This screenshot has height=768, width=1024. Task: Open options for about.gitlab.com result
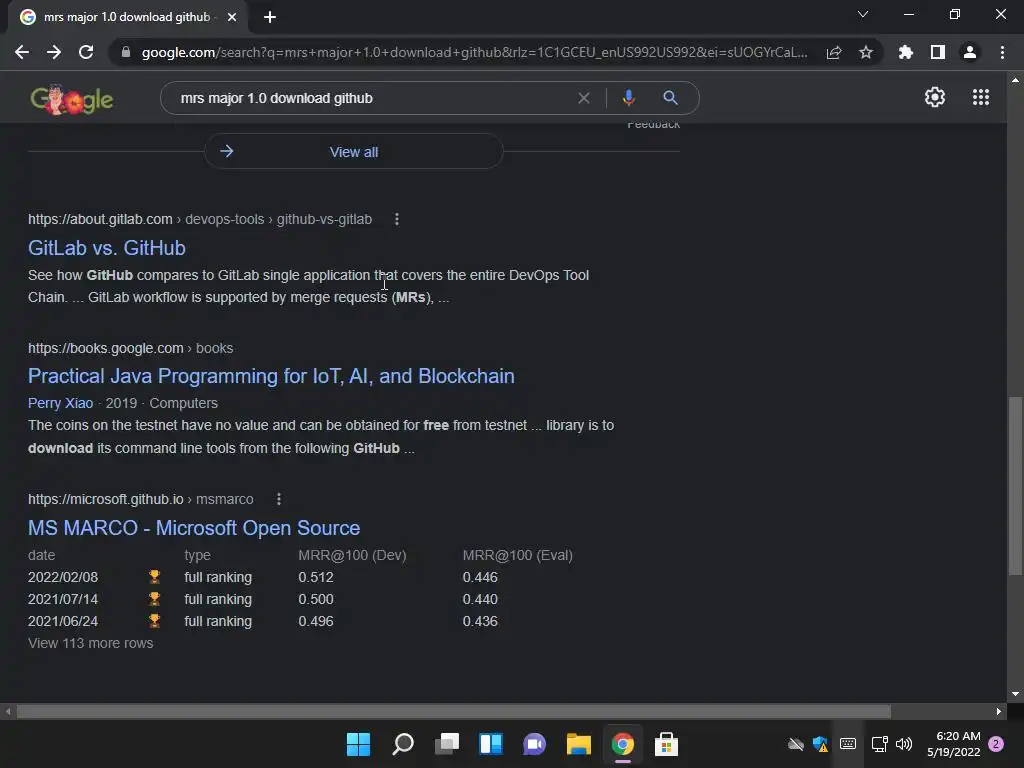(x=396, y=219)
